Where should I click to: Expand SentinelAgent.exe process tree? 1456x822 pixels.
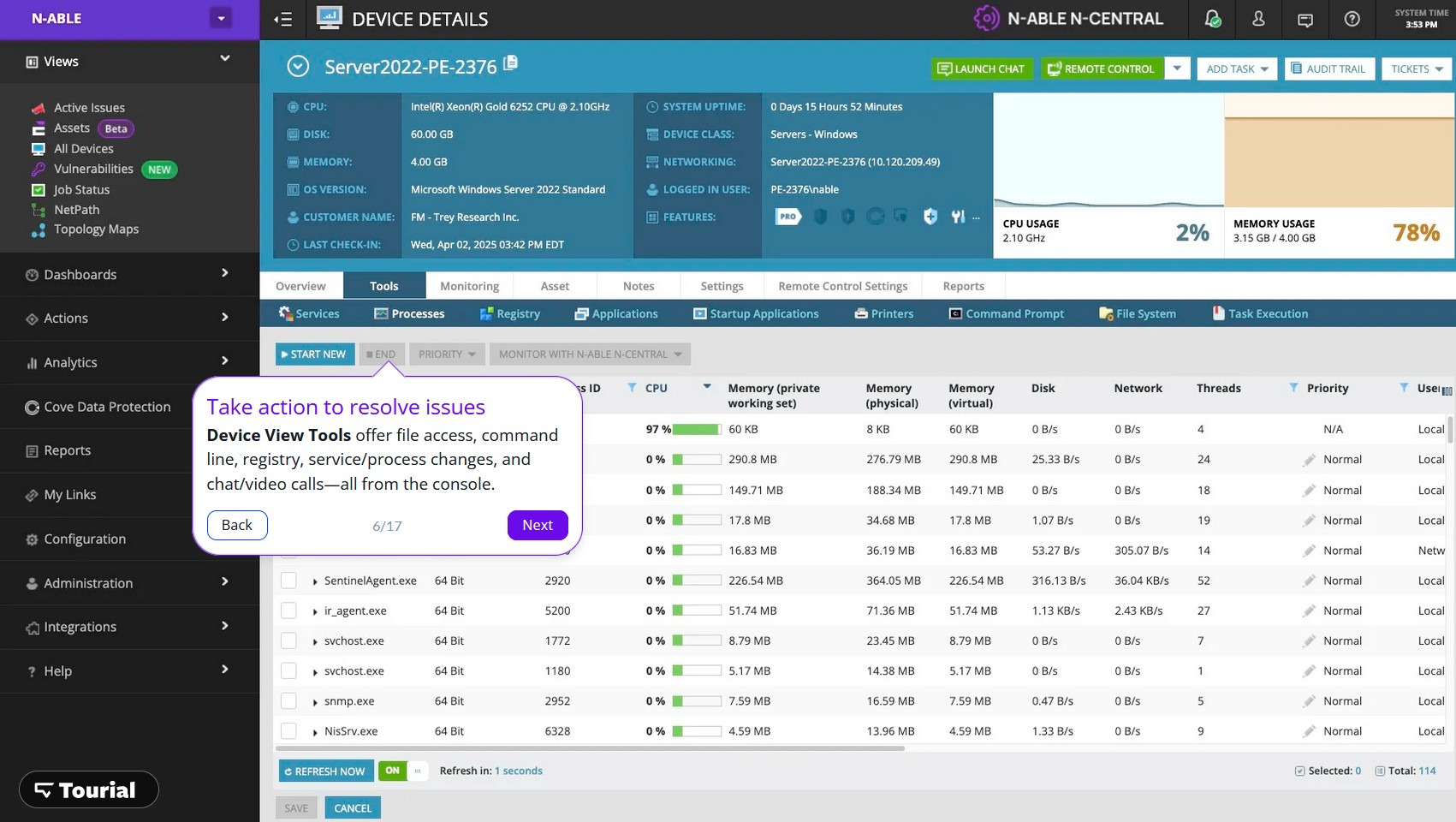point(315,581)
